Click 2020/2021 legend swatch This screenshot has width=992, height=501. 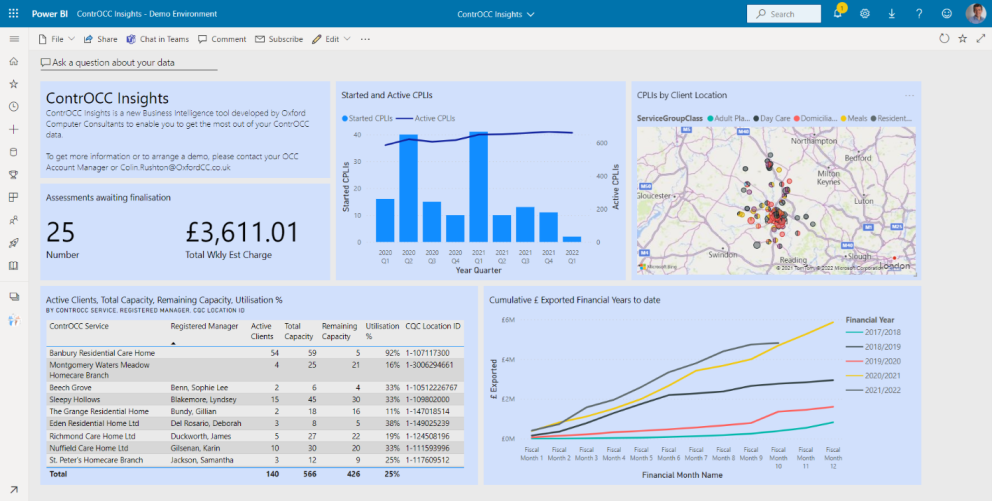tap(855, 376)
